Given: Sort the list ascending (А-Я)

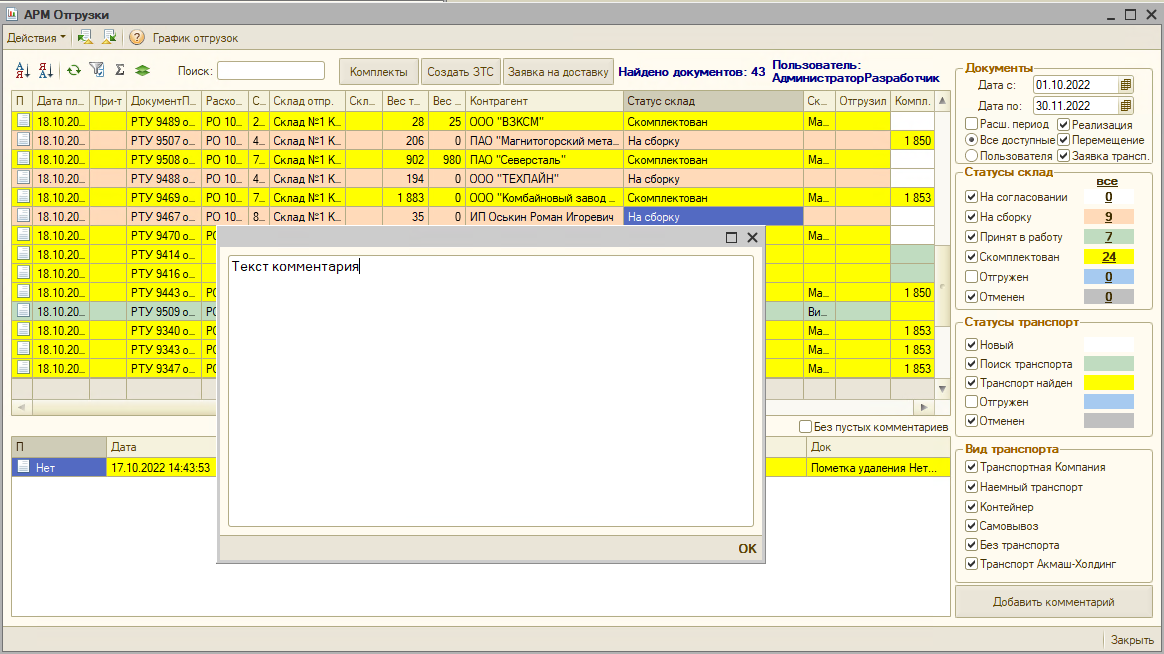Looking at the screenshot, I should point(23,71).
